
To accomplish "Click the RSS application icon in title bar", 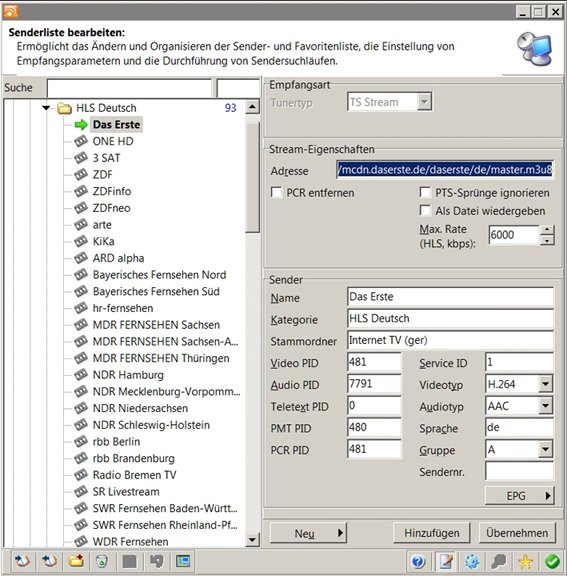I will (10, 11).
